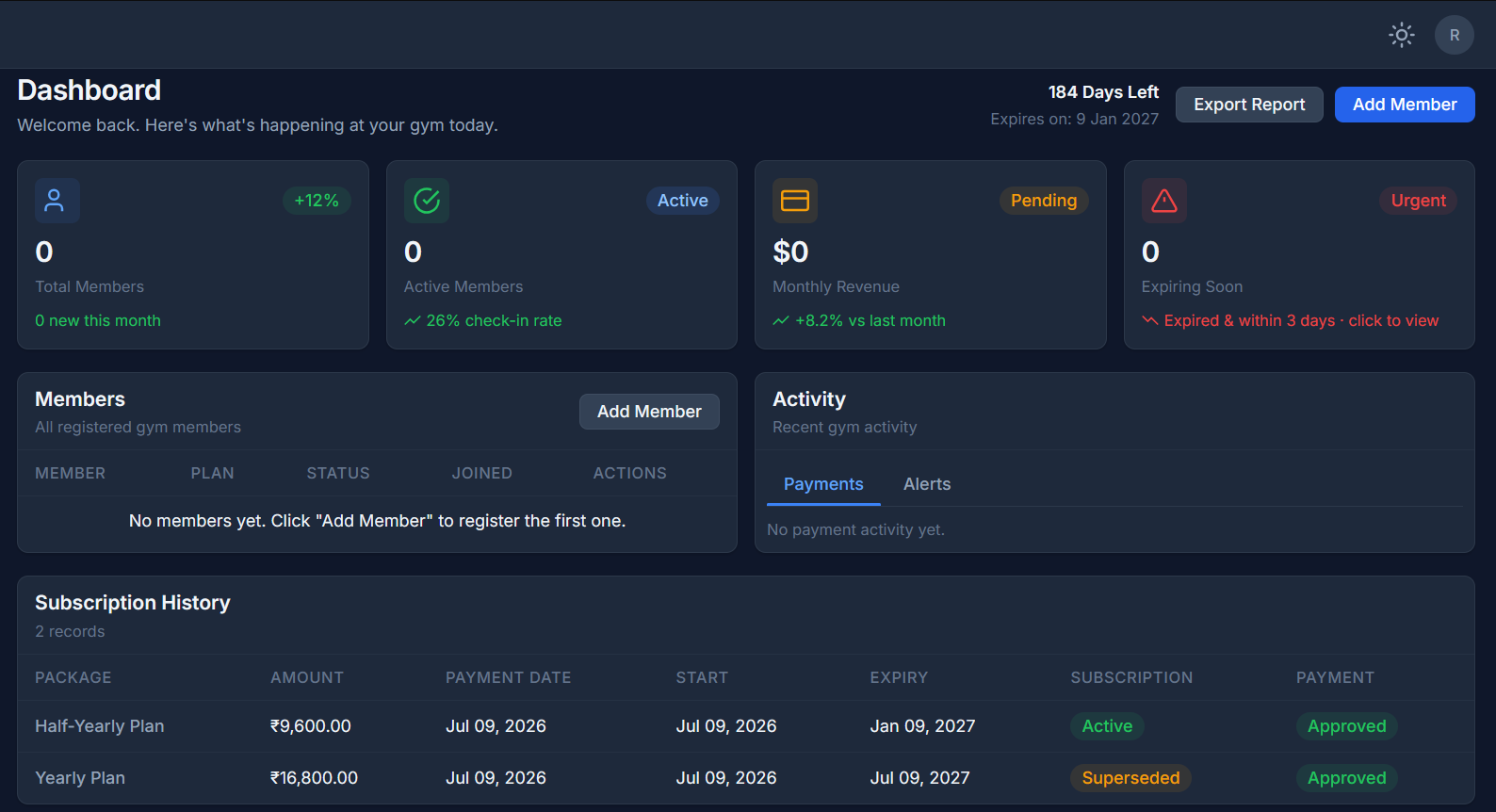1496x812 pixels.
Task: Click the blue Add Member button in header
Action: click(1405, 105)
